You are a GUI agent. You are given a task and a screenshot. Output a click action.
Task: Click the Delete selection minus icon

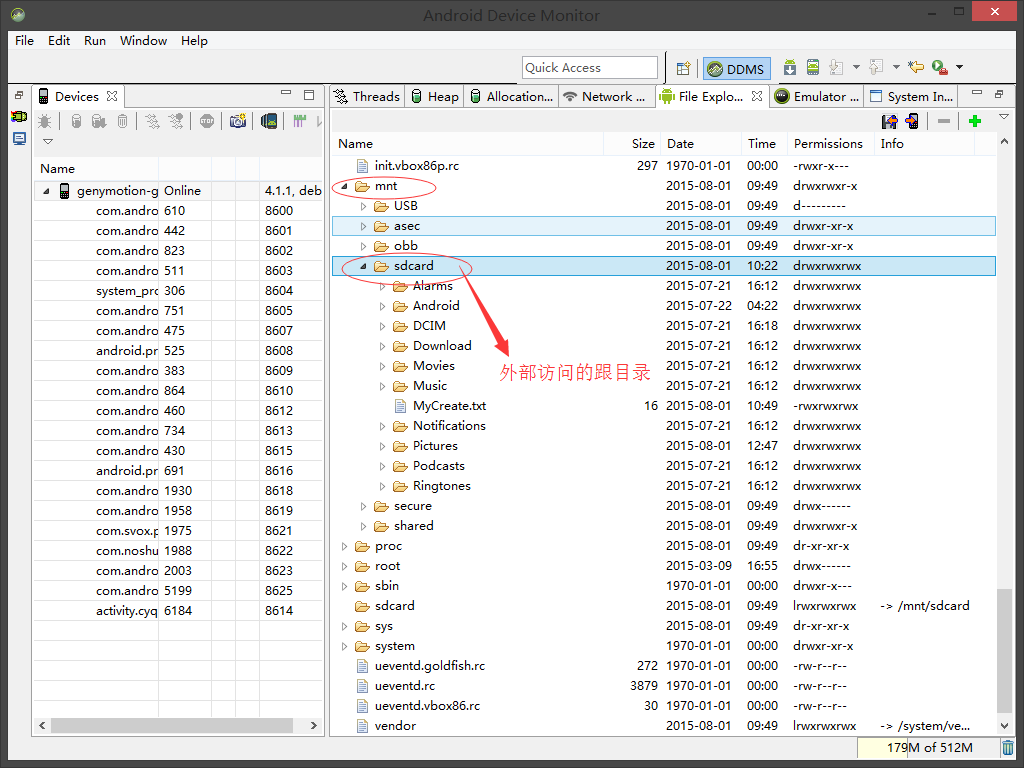tap(944, 121)
